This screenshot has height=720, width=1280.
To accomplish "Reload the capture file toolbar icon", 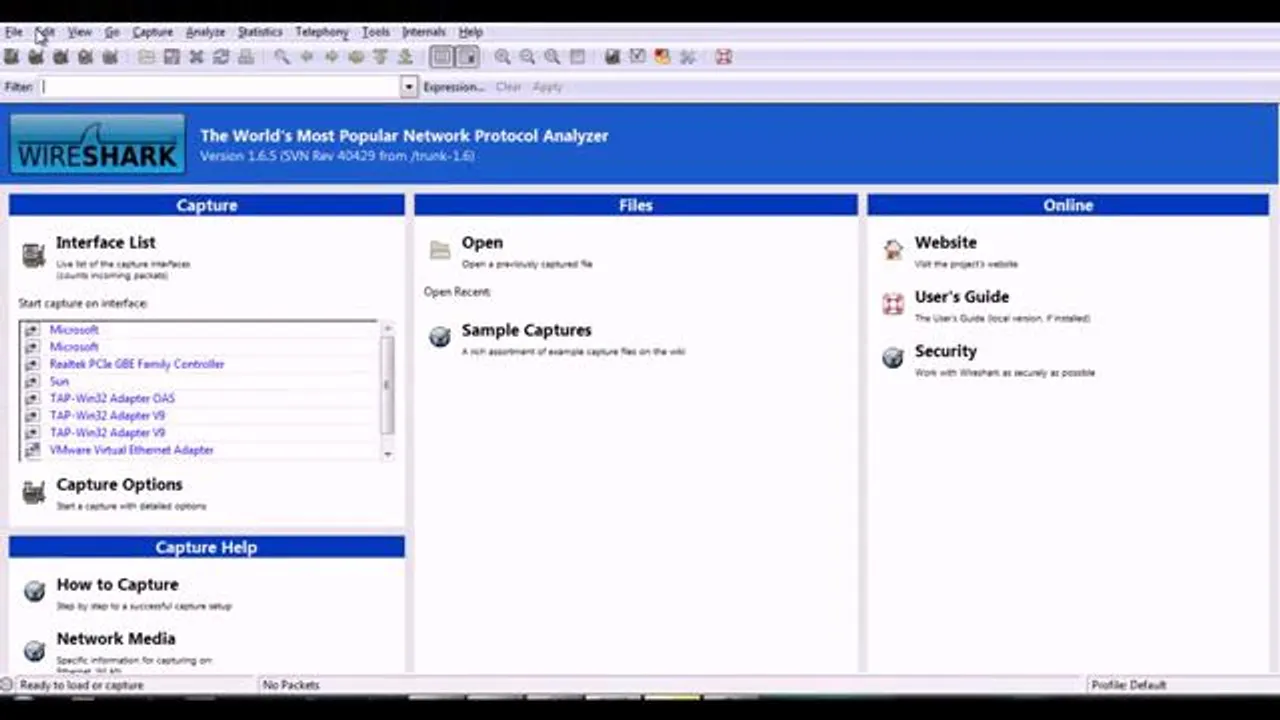I will pos(221,57).
